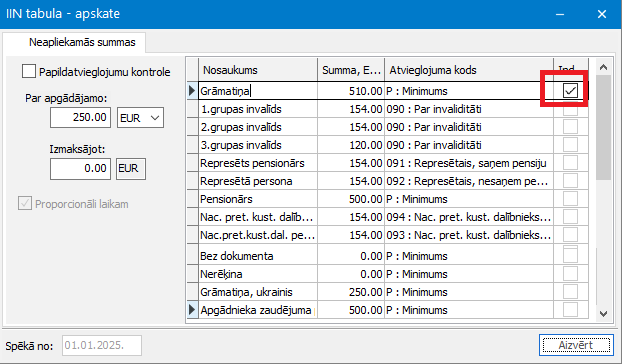This screenshot has height=364, width=623.
Task: Select the Apgādnieka zaudējuma row marker arrow
Action: [192, 310]
